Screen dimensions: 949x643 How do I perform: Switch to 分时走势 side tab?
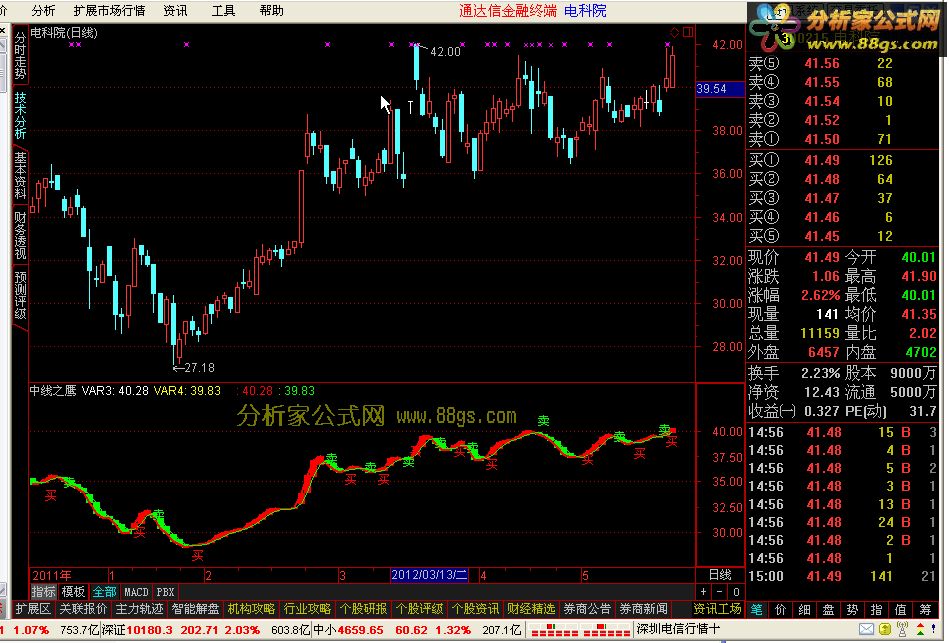click(x=21, y=56)
